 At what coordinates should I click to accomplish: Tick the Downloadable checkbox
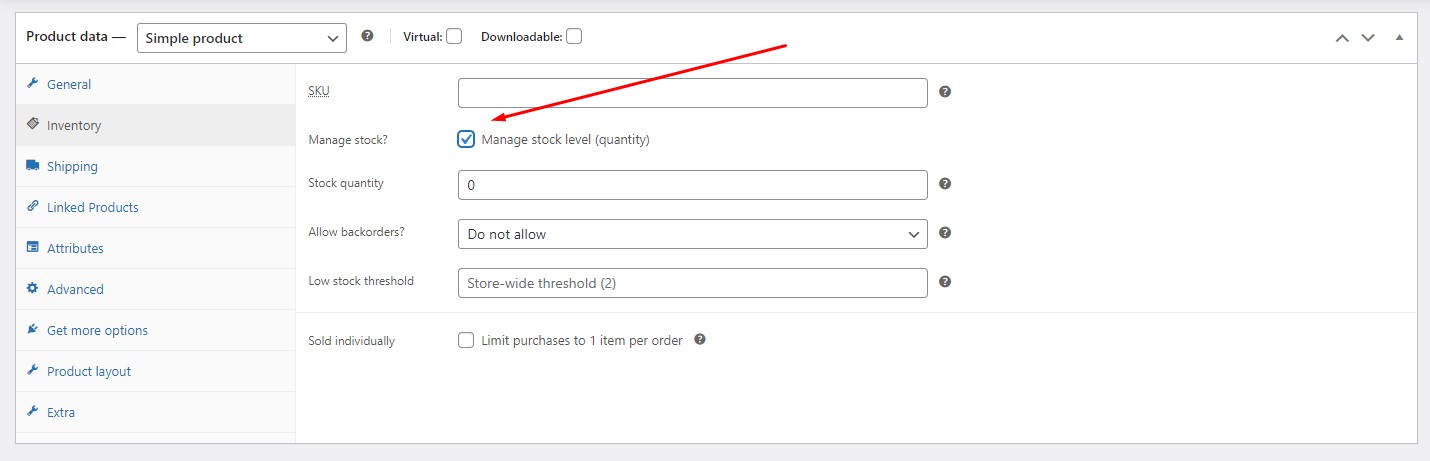pos(574,37)
